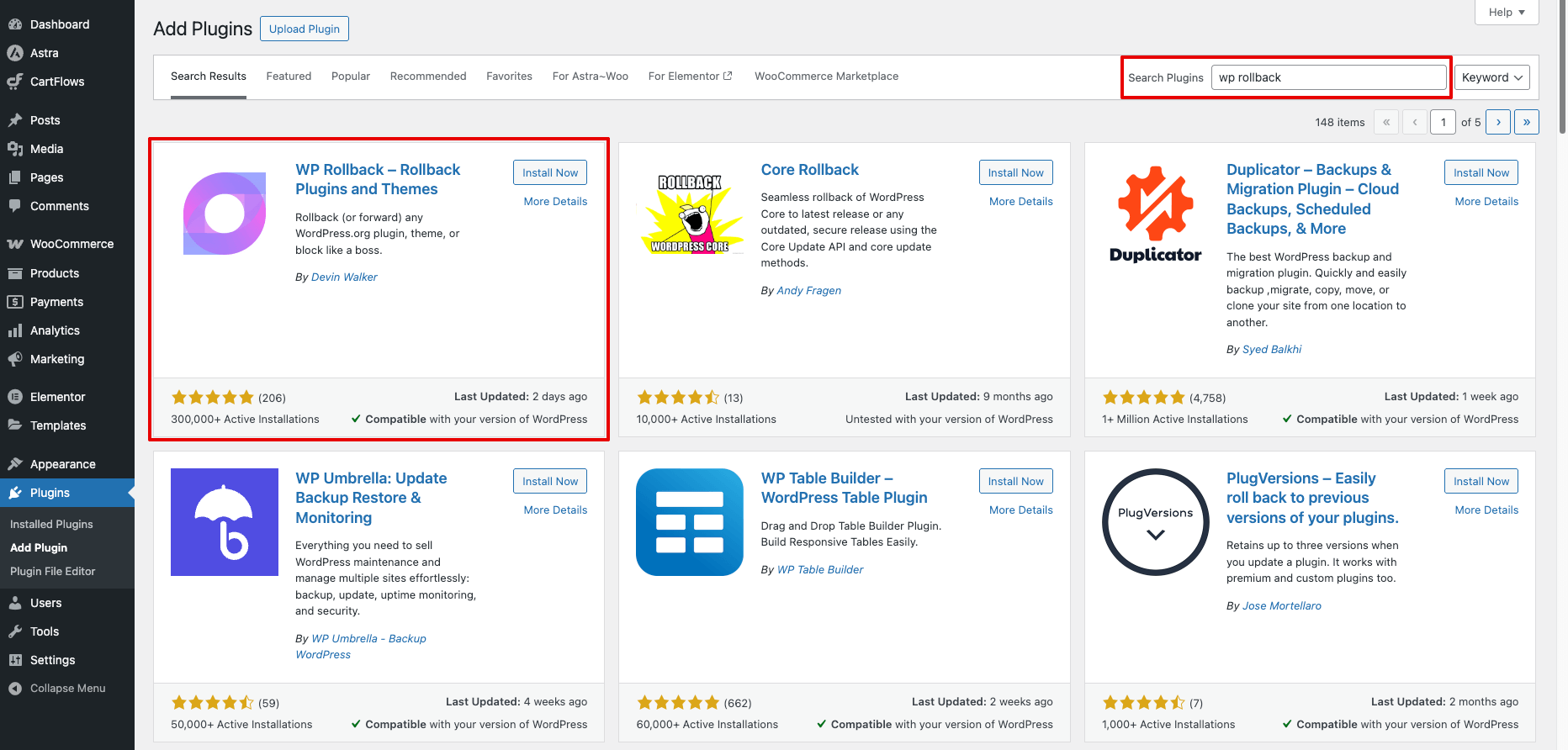Viewport: 1568px width, 750px height.
Task: Open the WP Rollback plugin title link
Action: click(378, 180)
